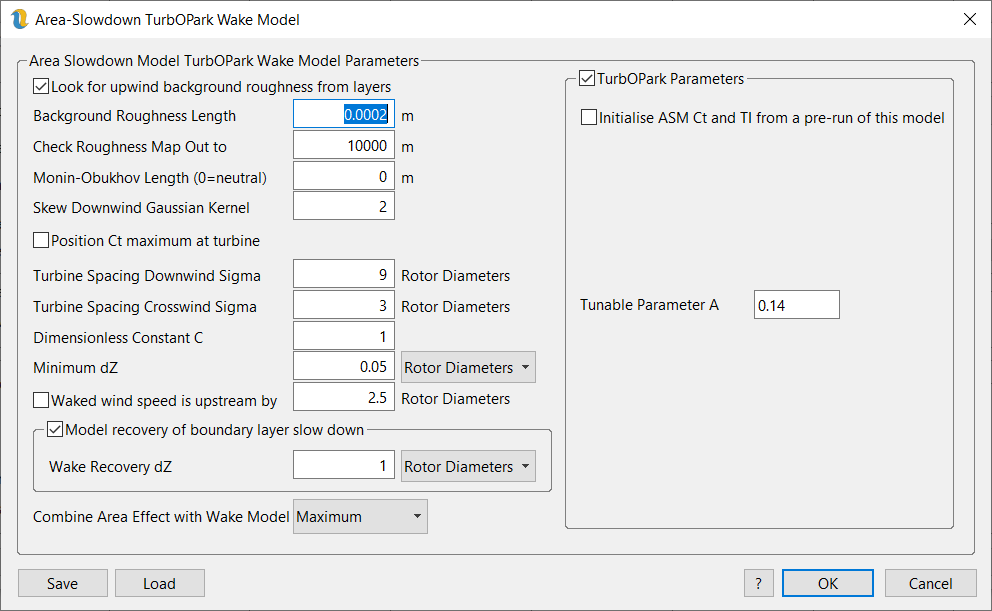This screenshot has height=611, width=992.
Task: Open Minimum dZ units dropdown
Action: 467,368
